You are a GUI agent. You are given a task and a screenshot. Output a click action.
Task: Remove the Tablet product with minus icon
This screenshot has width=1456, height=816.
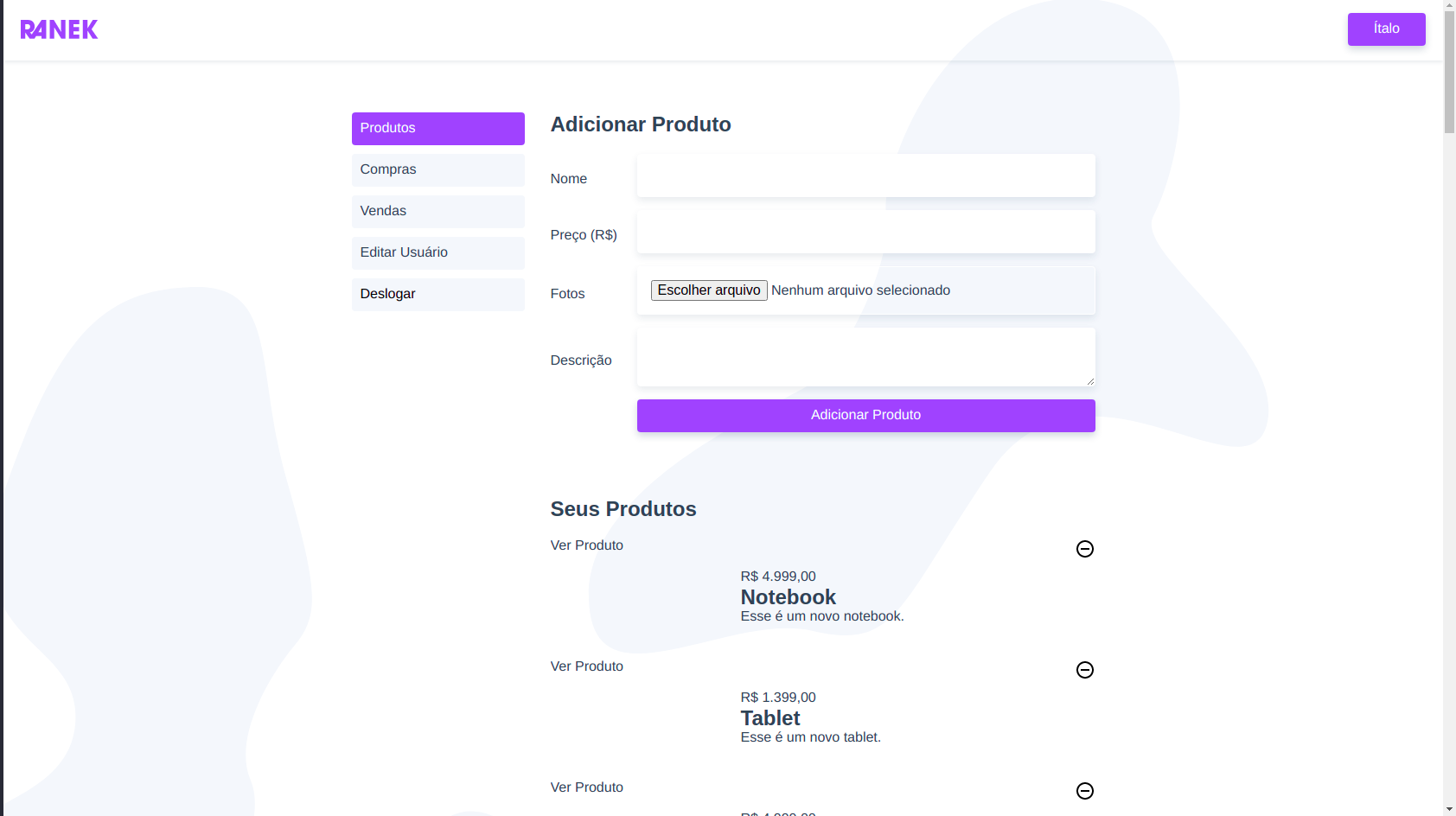[x=1085, y=670]
